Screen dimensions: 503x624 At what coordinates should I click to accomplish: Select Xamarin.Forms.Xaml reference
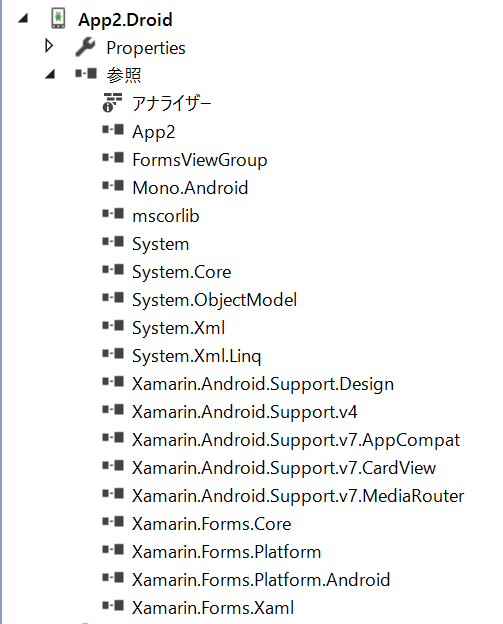(x=213, y=608)
